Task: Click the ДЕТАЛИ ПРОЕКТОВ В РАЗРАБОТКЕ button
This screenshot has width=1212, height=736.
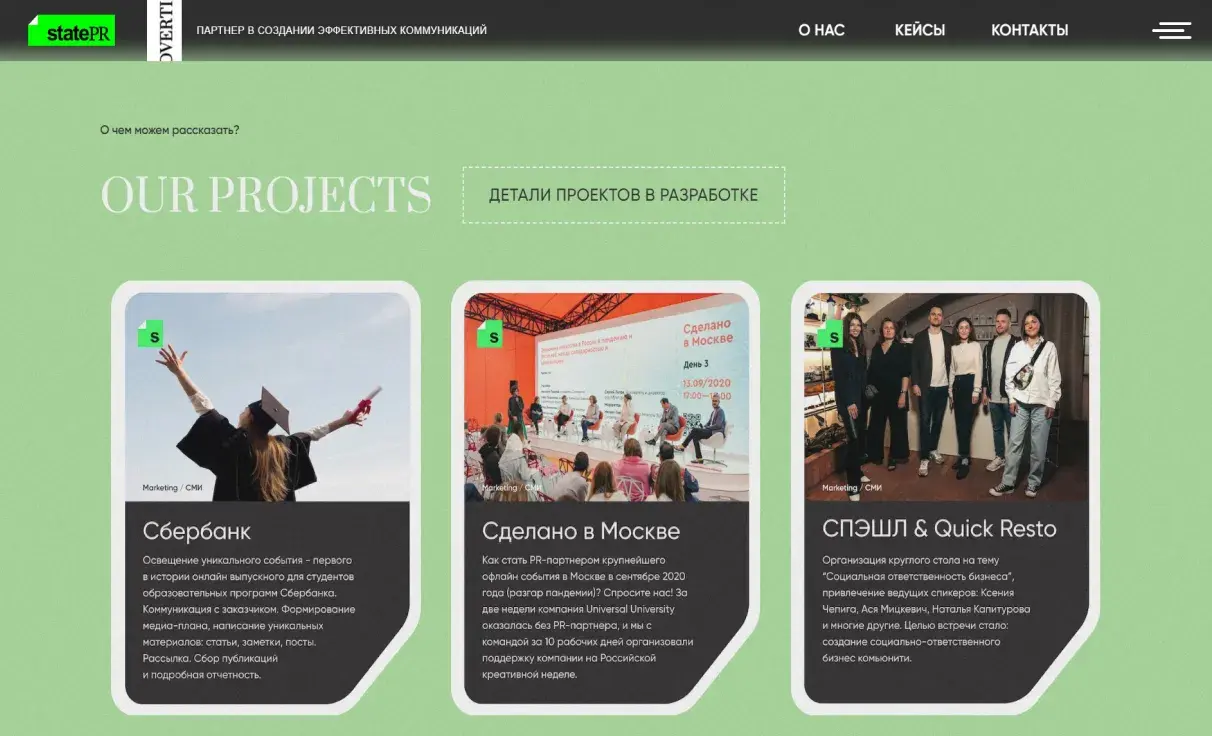Action: pos(624,195)
